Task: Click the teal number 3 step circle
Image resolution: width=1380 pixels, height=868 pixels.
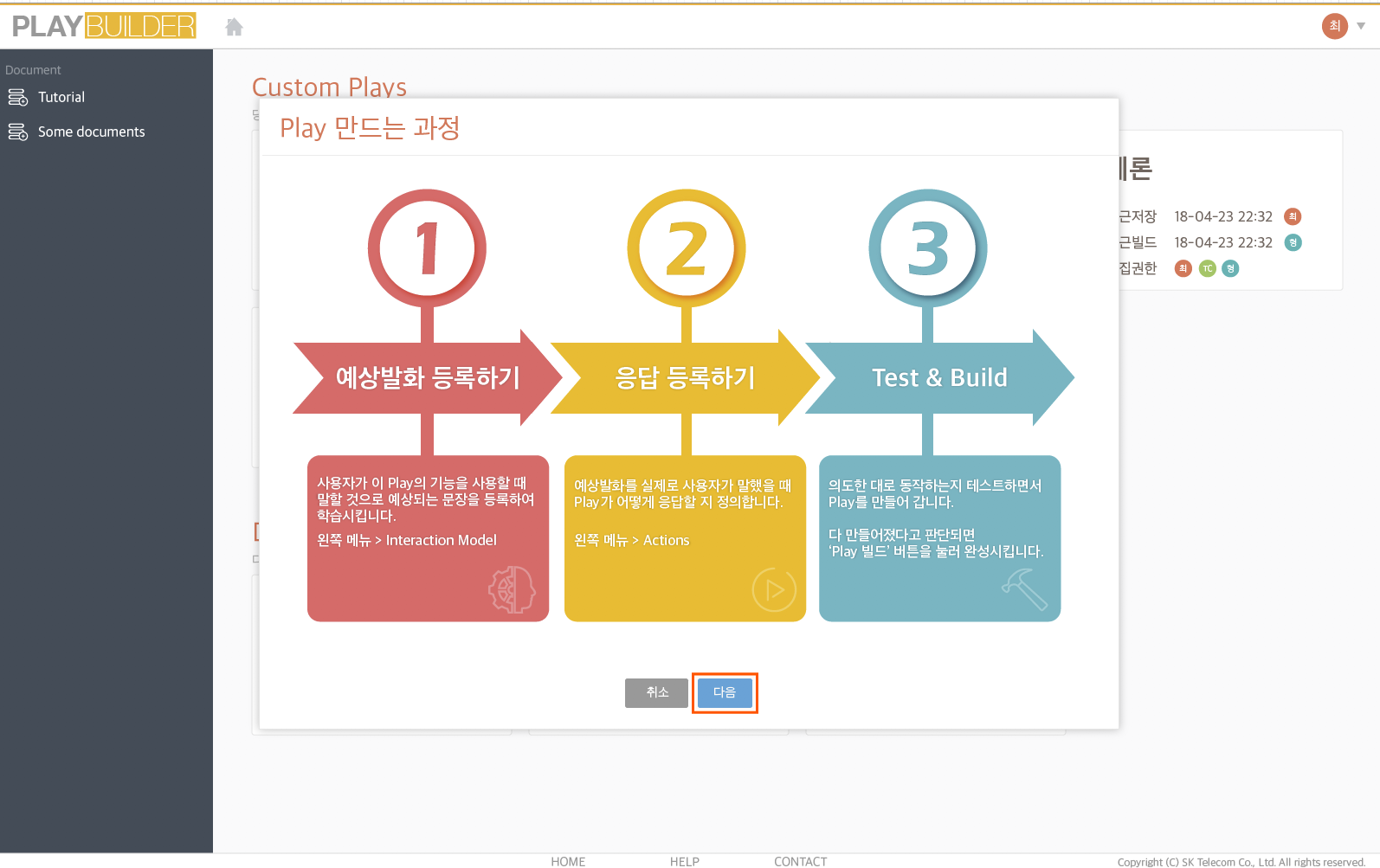Action: [927, 248]
